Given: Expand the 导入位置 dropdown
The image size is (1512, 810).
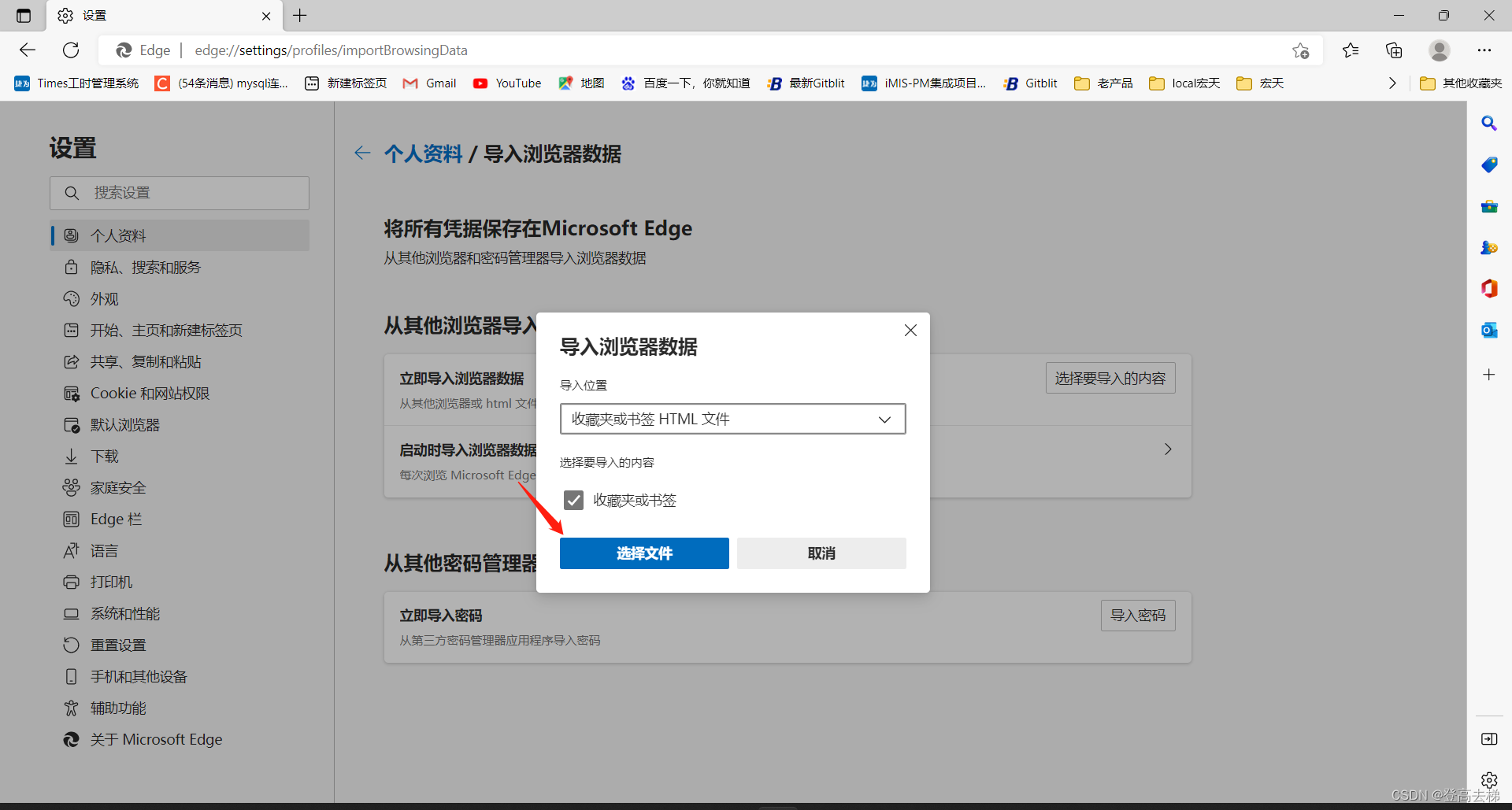Looking at the screenshot, I should tap(732, 419).
